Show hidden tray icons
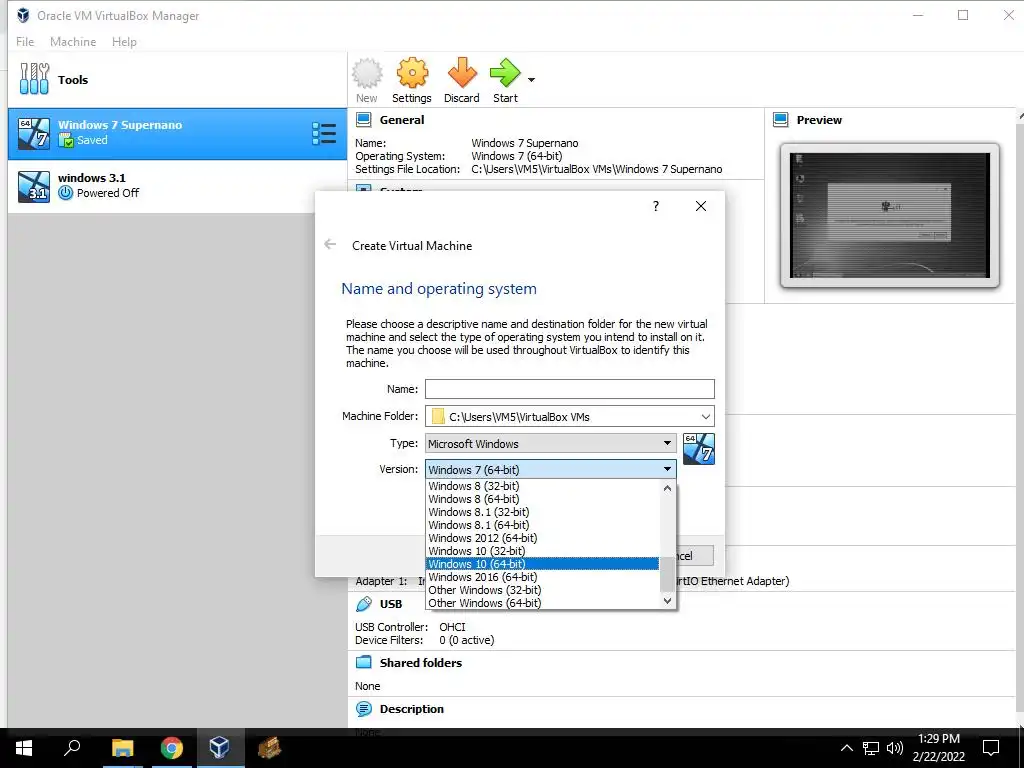The width and height of the screenshot is (1024, 768). point(846,748)
